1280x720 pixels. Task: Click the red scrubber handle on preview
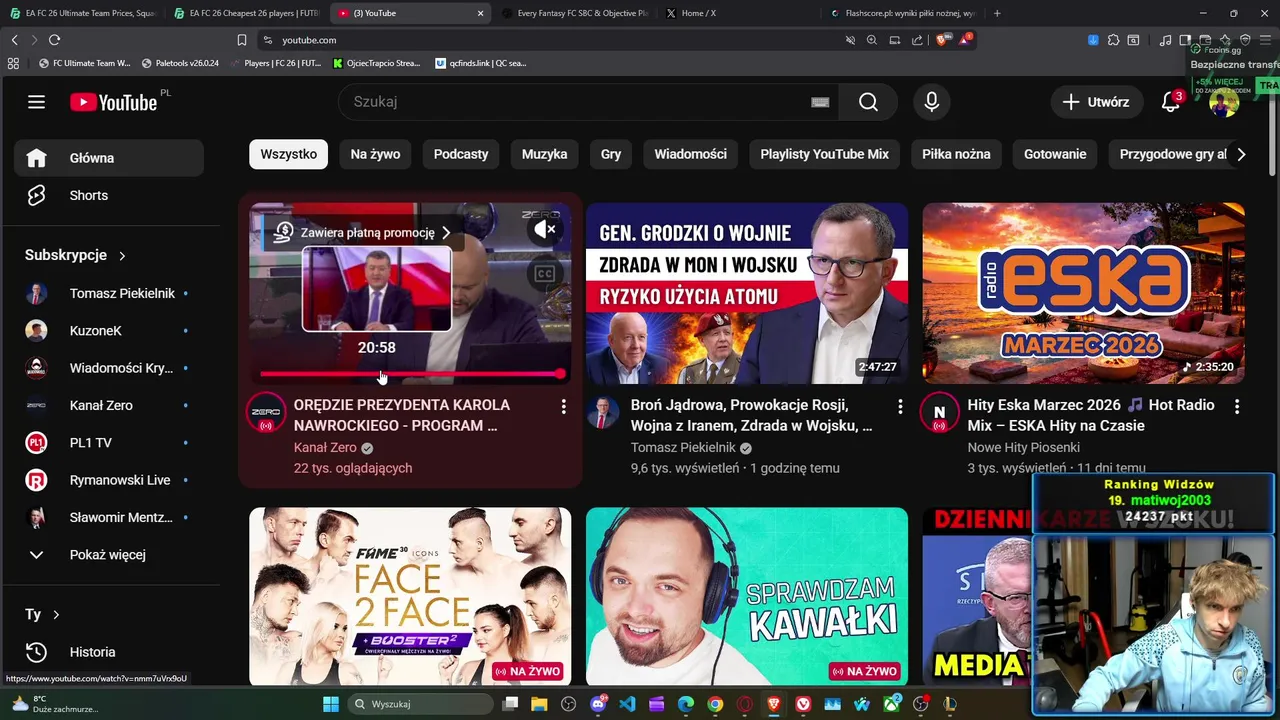pyautogui.click(x=560, y=374)
